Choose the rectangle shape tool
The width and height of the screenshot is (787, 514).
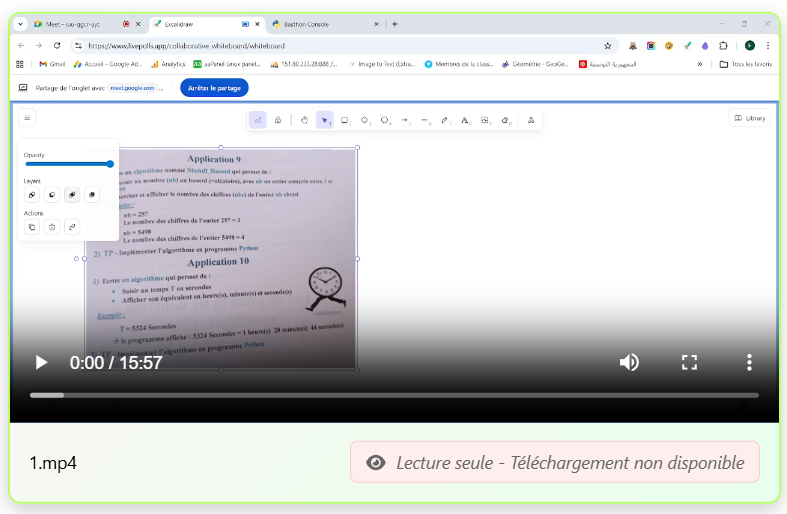point(344,120)
